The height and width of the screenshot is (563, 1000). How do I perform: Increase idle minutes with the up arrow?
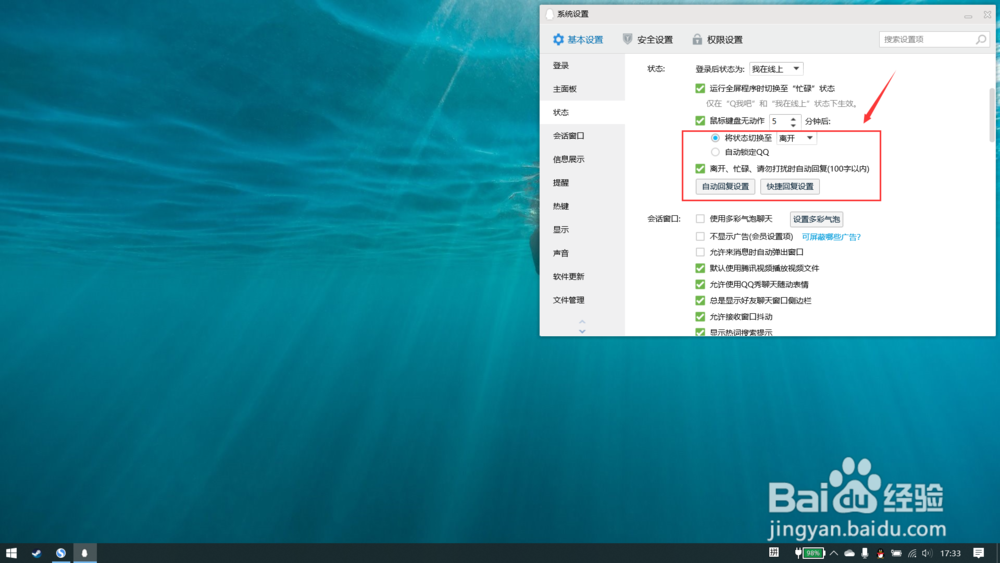[x=793, y=118]
